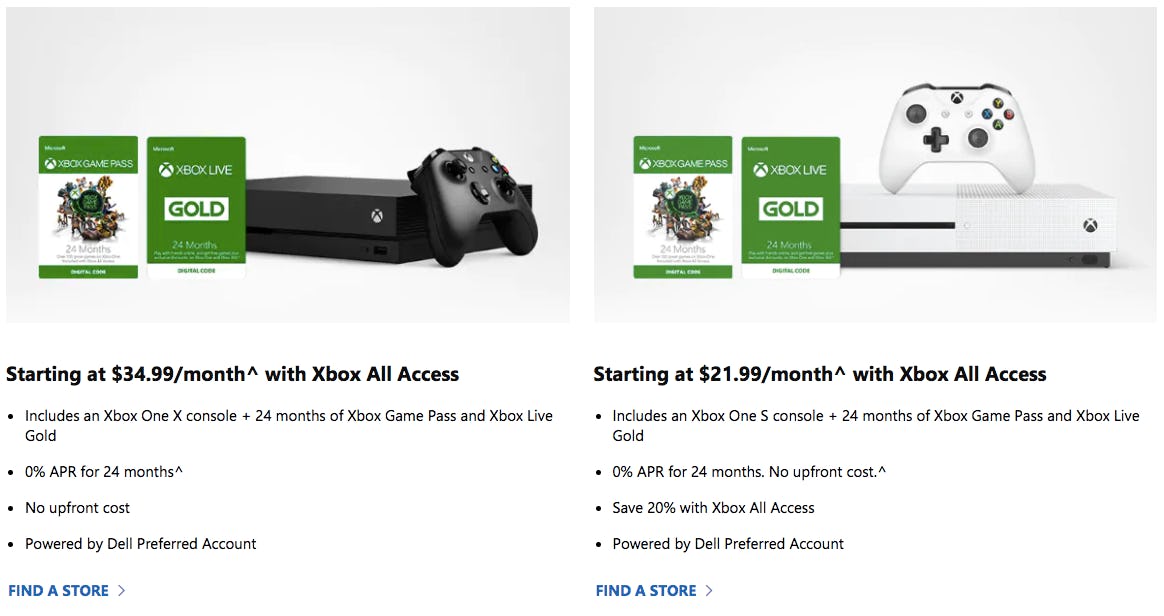Click the chevron beside the One S Find a Store
The image size is (1164, 616).
(x=709, y=591)
